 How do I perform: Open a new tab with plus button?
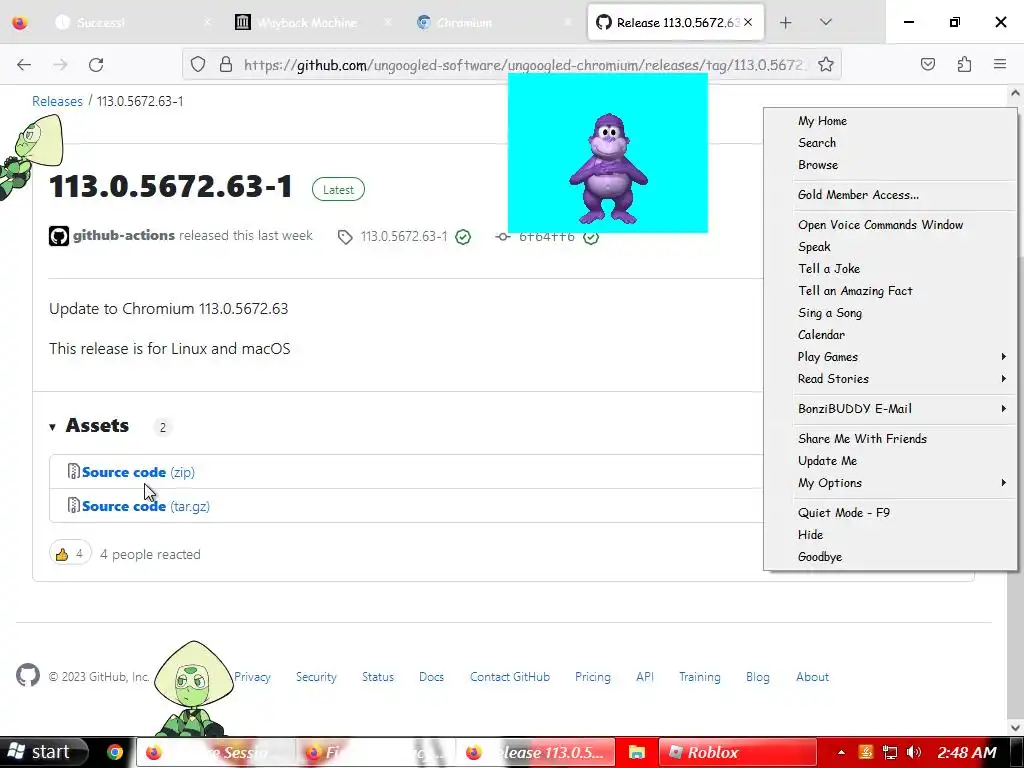tap(786, 23)
